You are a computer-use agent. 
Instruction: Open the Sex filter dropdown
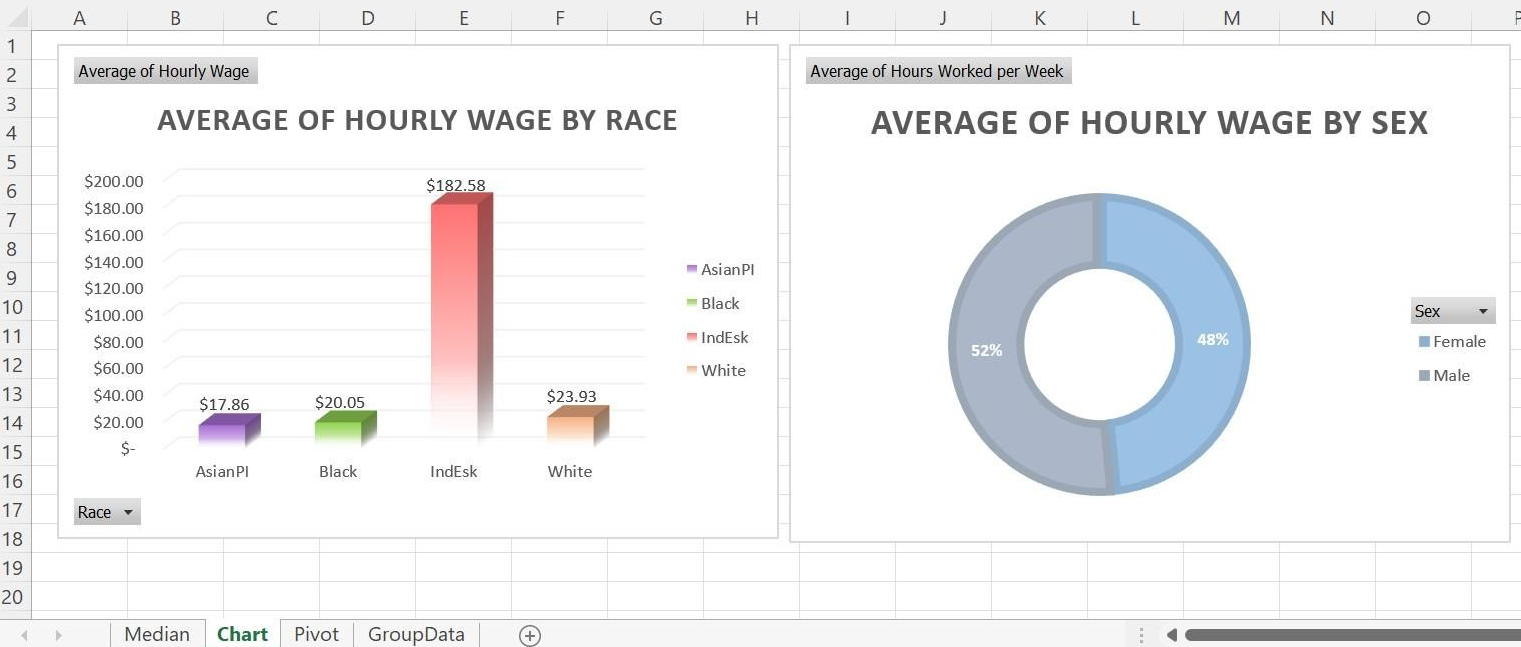(x=1482, y=311)
